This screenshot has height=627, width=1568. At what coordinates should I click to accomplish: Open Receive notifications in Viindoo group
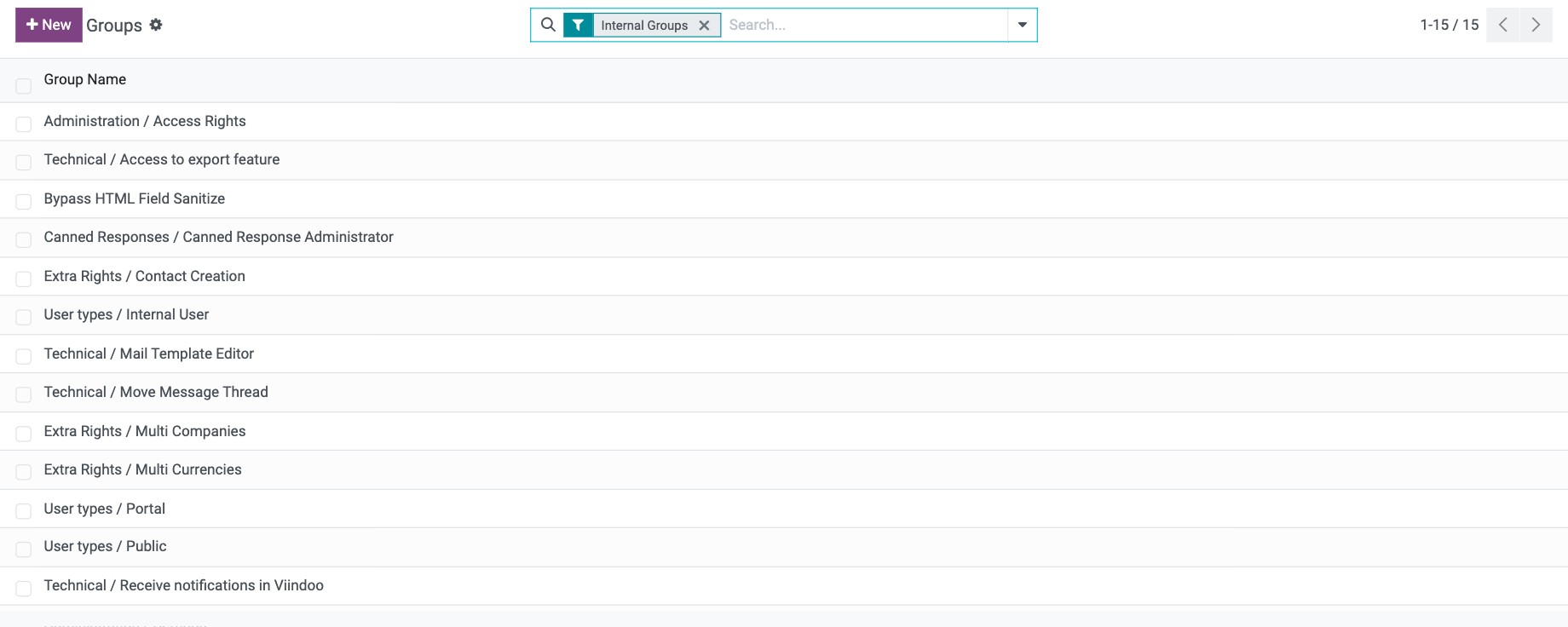[184, 585]
